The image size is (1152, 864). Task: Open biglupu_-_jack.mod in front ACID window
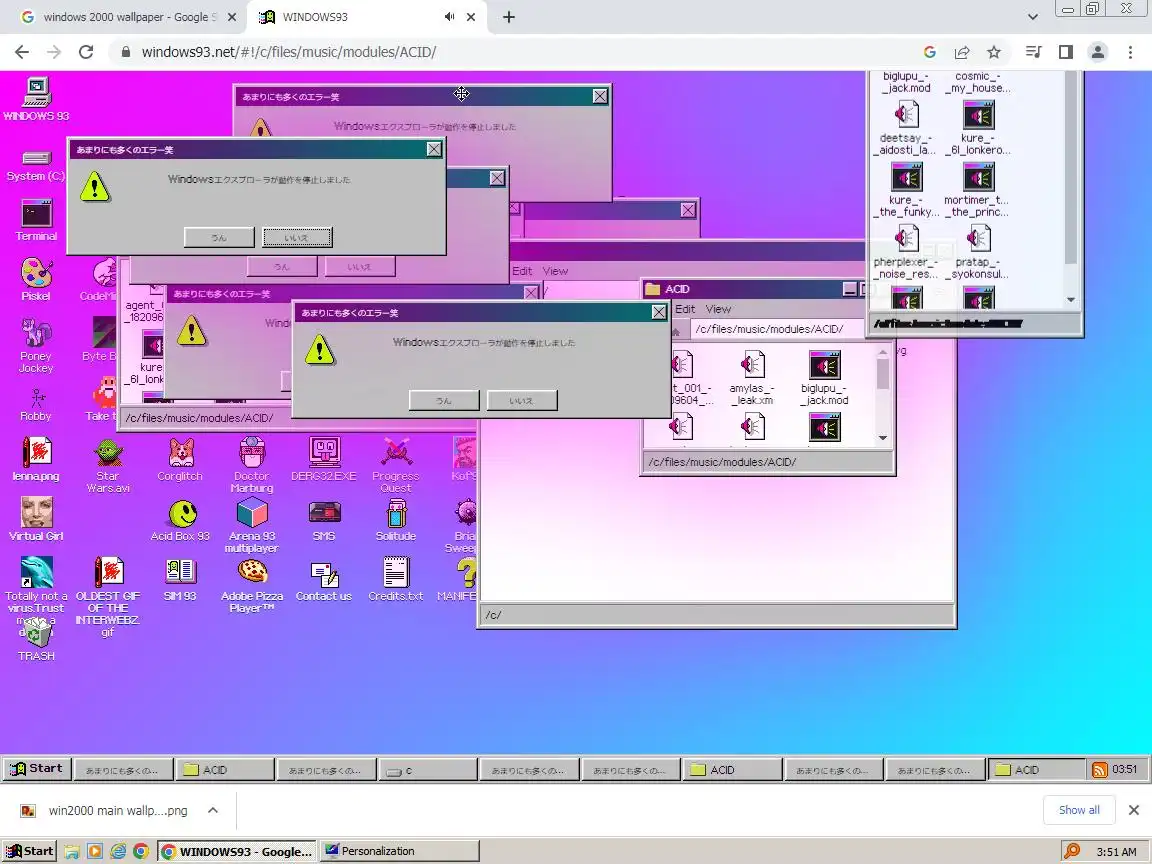pos(824,378)
